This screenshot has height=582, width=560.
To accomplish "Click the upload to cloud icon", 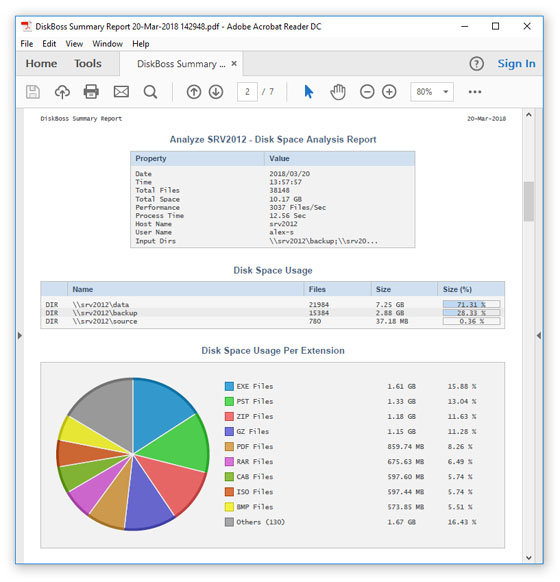I will [62, 92].
